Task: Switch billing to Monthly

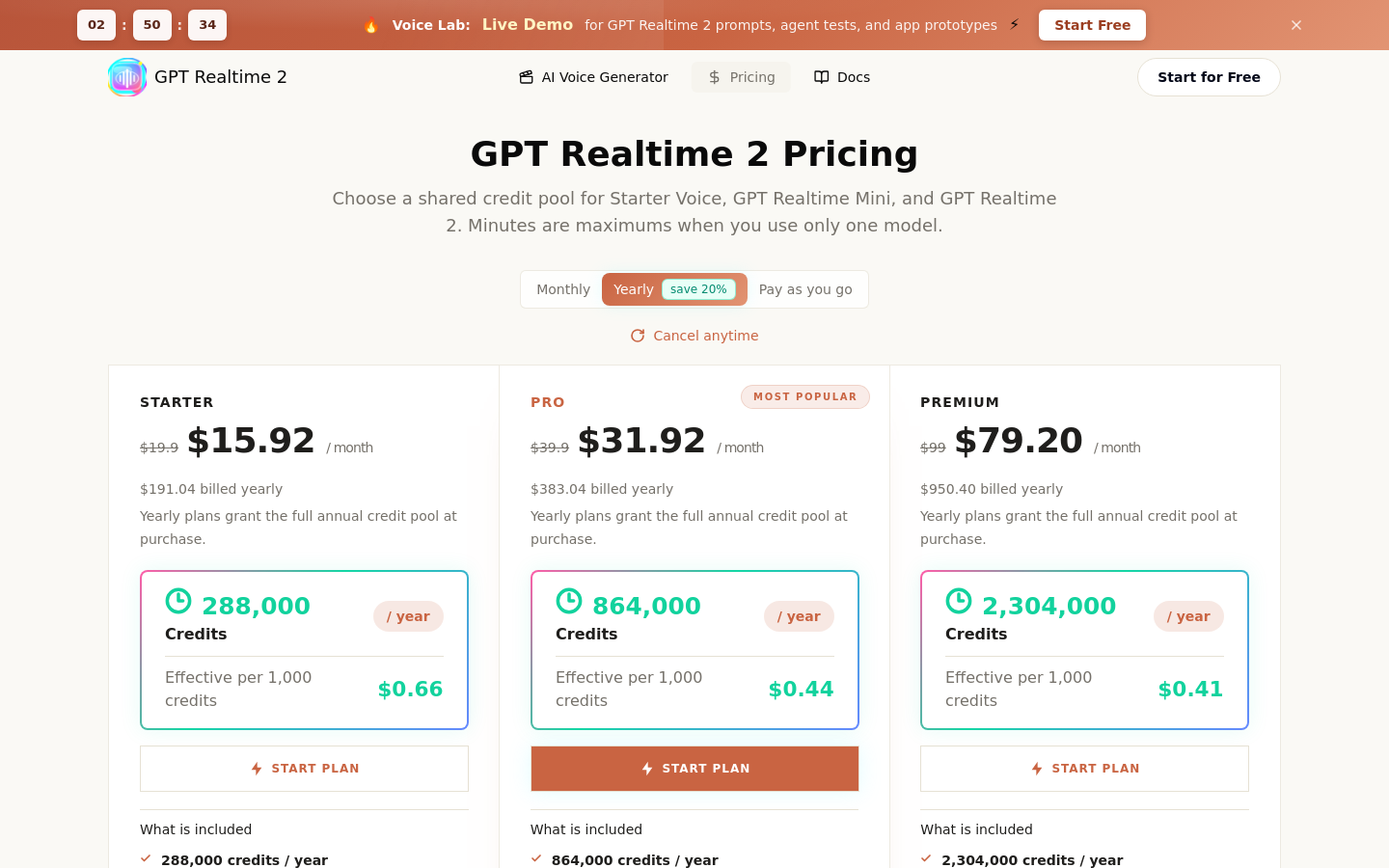Action: [x=563, y=289]
